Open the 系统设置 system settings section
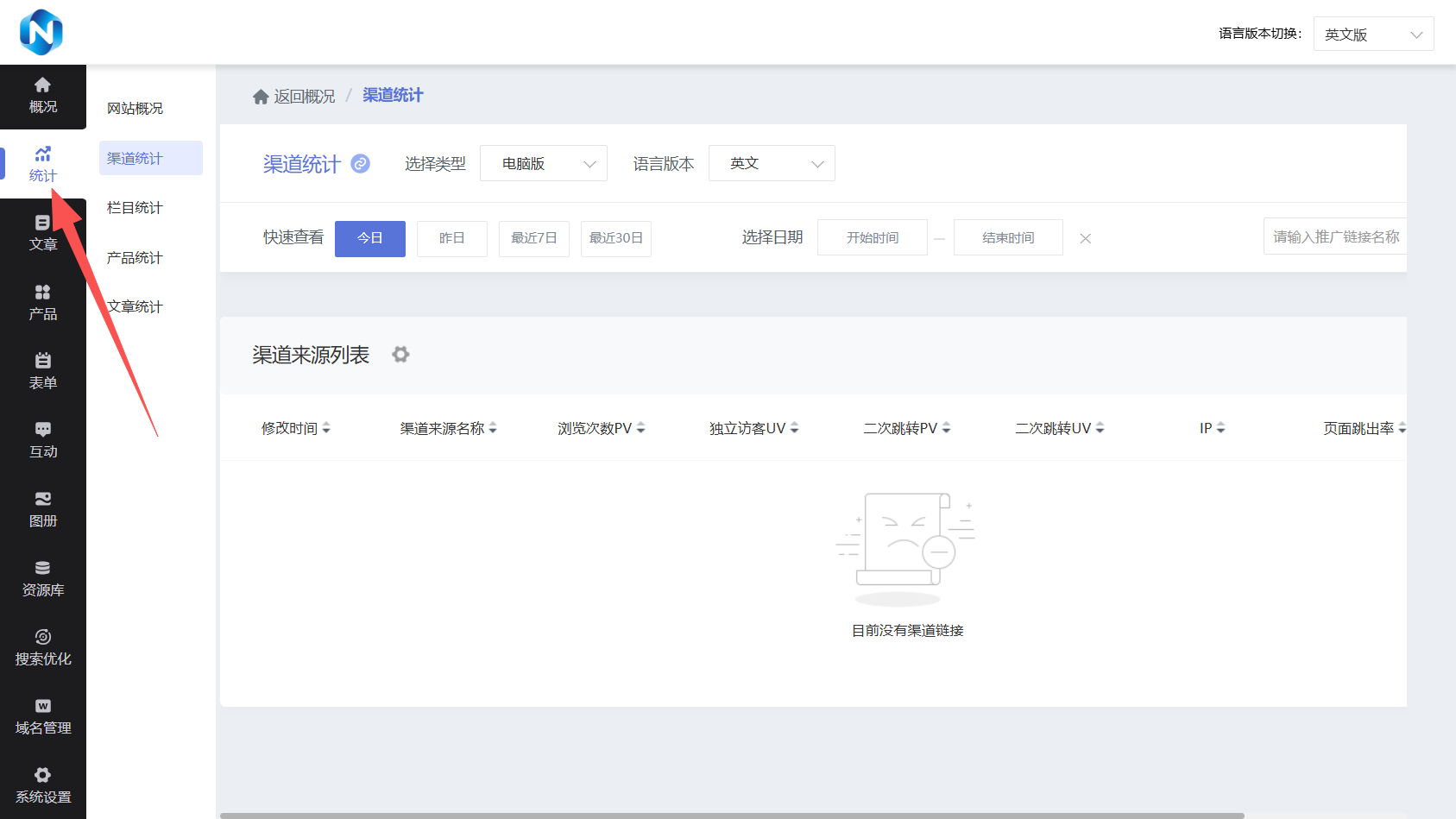1456x819 pixels. click(x=42, y=785)
